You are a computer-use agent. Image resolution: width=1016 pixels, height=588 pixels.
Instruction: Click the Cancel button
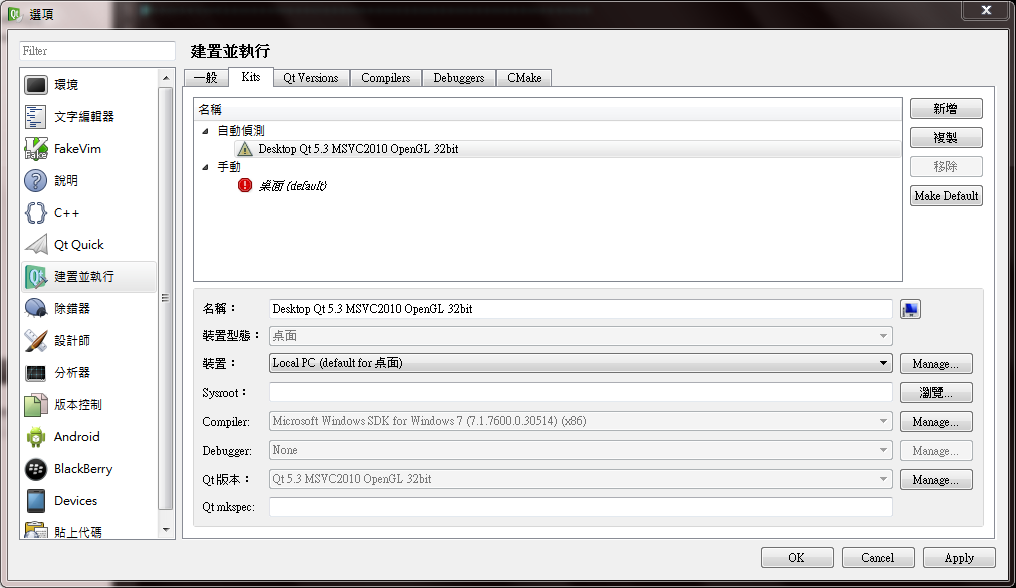click(878, 558)
